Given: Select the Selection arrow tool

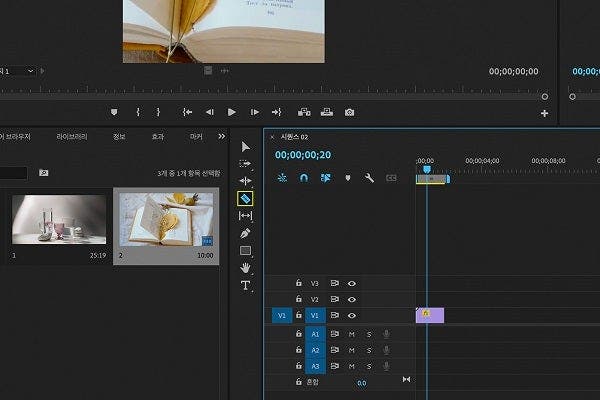Looking at the screenshot, I should tap(246, 147).
